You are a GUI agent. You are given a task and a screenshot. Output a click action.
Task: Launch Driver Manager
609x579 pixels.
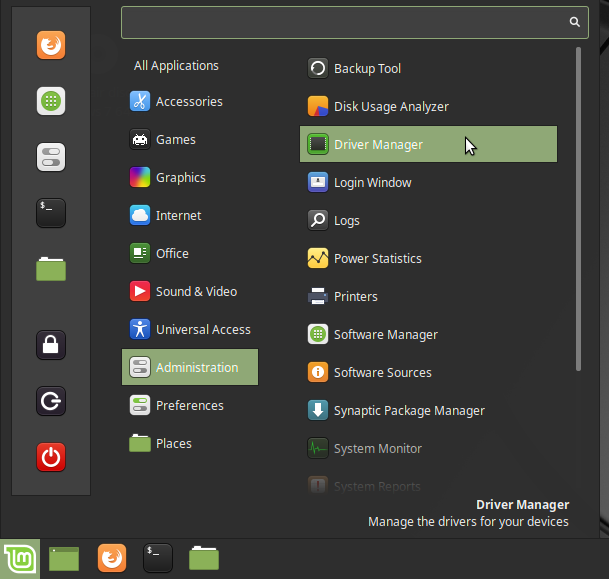point(428,144)
